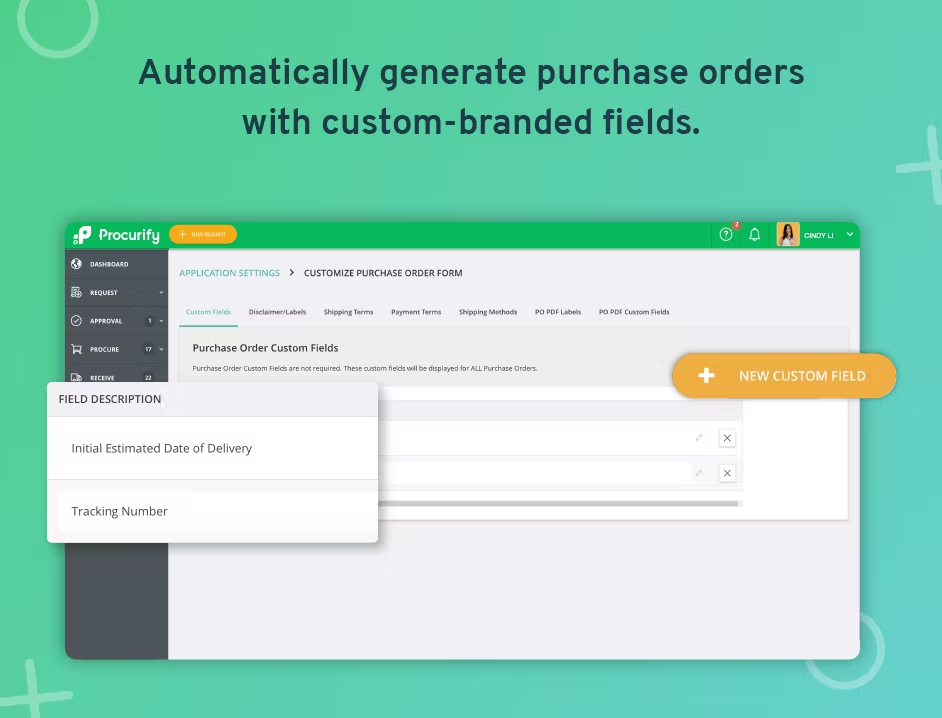The image size is (942, 718).
Task: Click the Procurify logo
Action: tap(117, 235)
